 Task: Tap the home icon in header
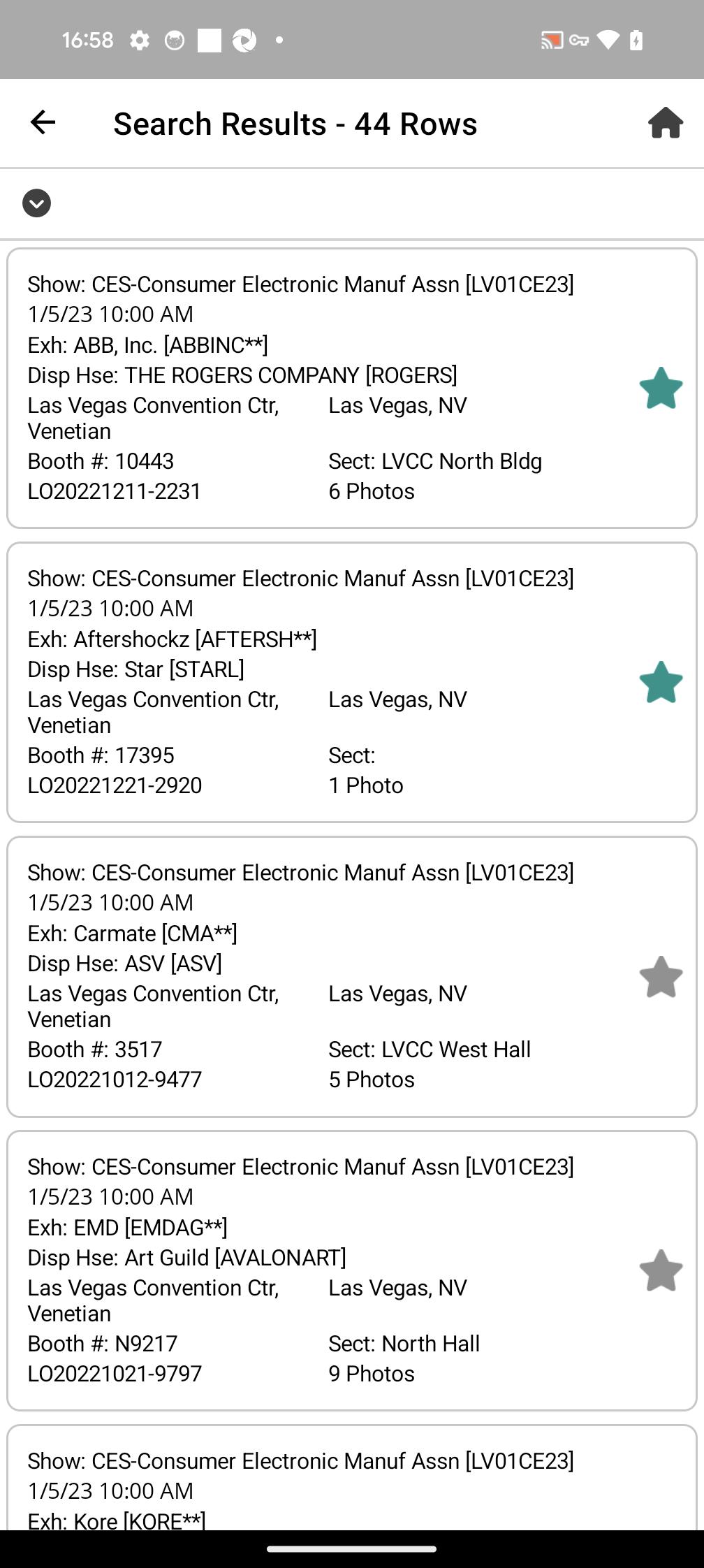[665, 123]
